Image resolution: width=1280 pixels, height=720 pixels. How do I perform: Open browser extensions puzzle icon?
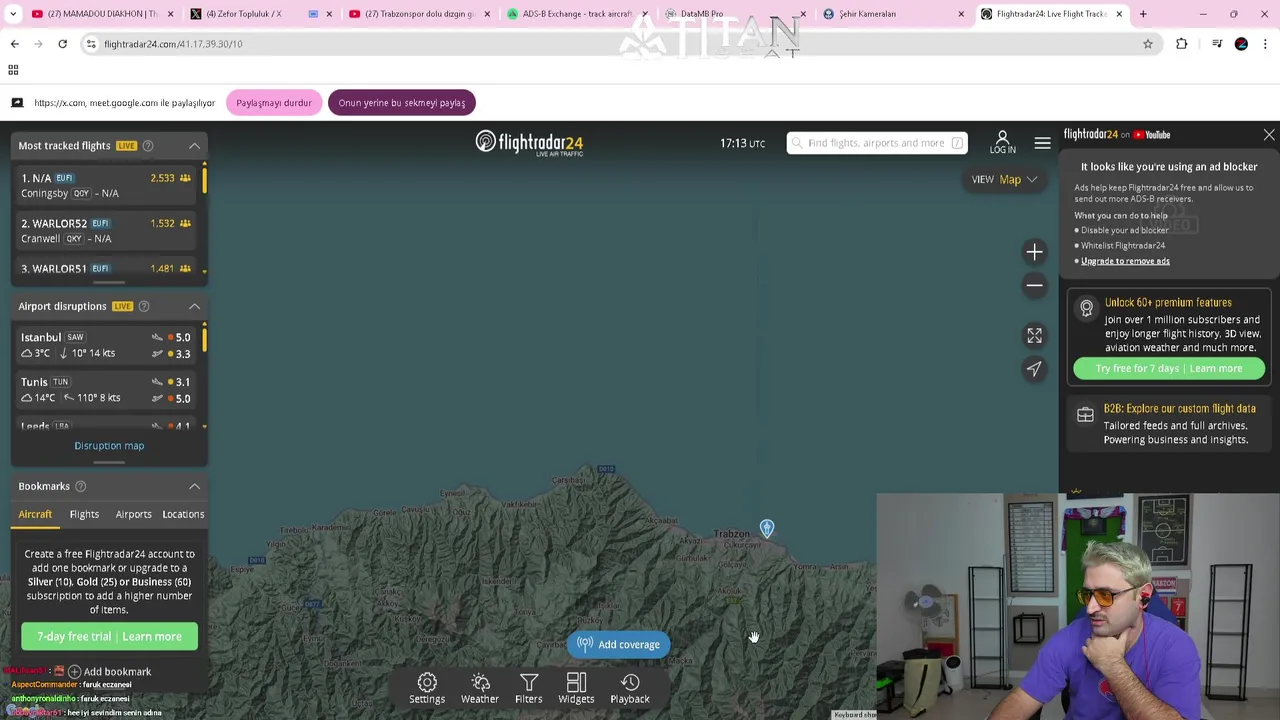[x=1182, y=44]
